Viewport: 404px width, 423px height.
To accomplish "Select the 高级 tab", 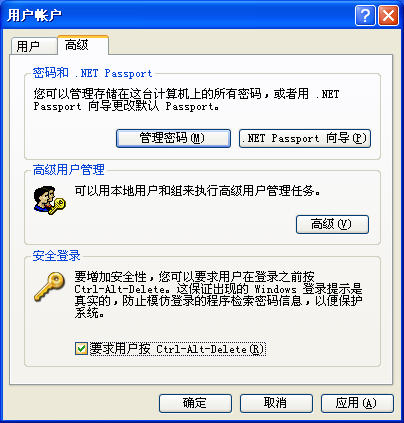I will [83, 44].
